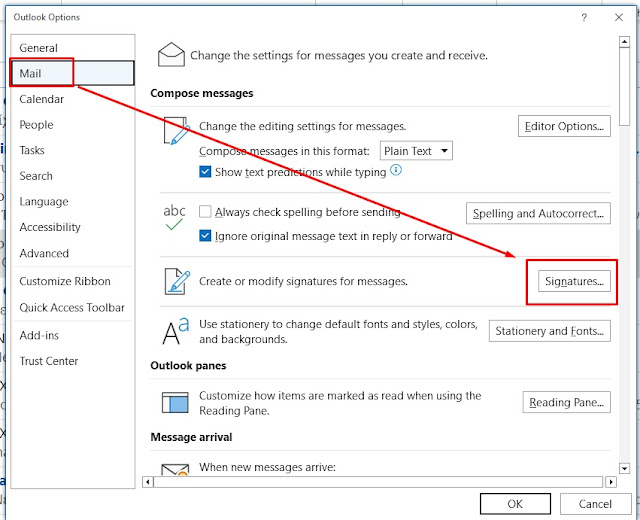Image resolution: width=640 pixels, height=520 pixels.
Task: Click the text predictions info icon
Action: pyautogui.click(x=396, y=170)
